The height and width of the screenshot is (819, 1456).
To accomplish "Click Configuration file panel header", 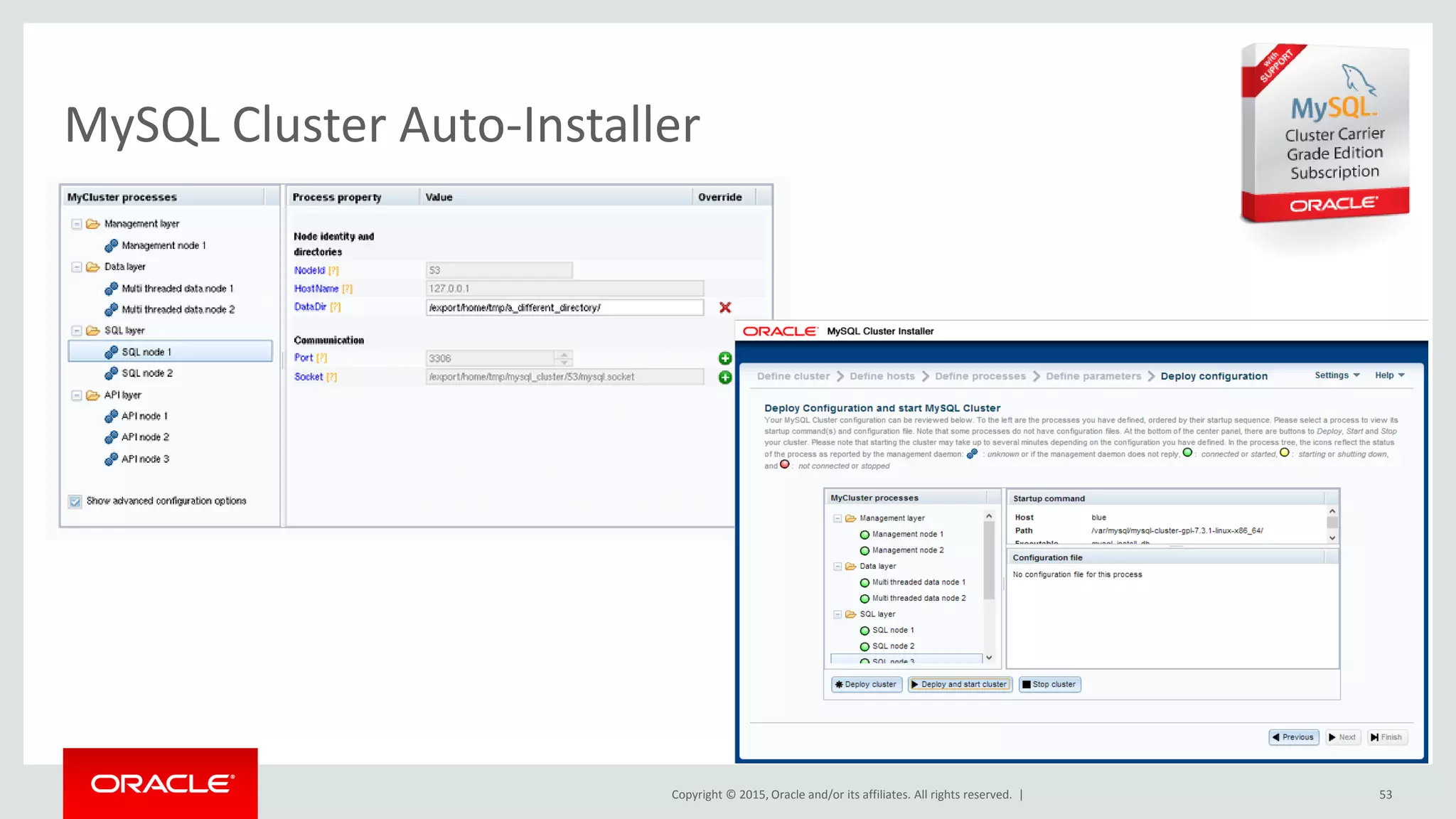I will pyautogui.click(x=1173, y=557).
